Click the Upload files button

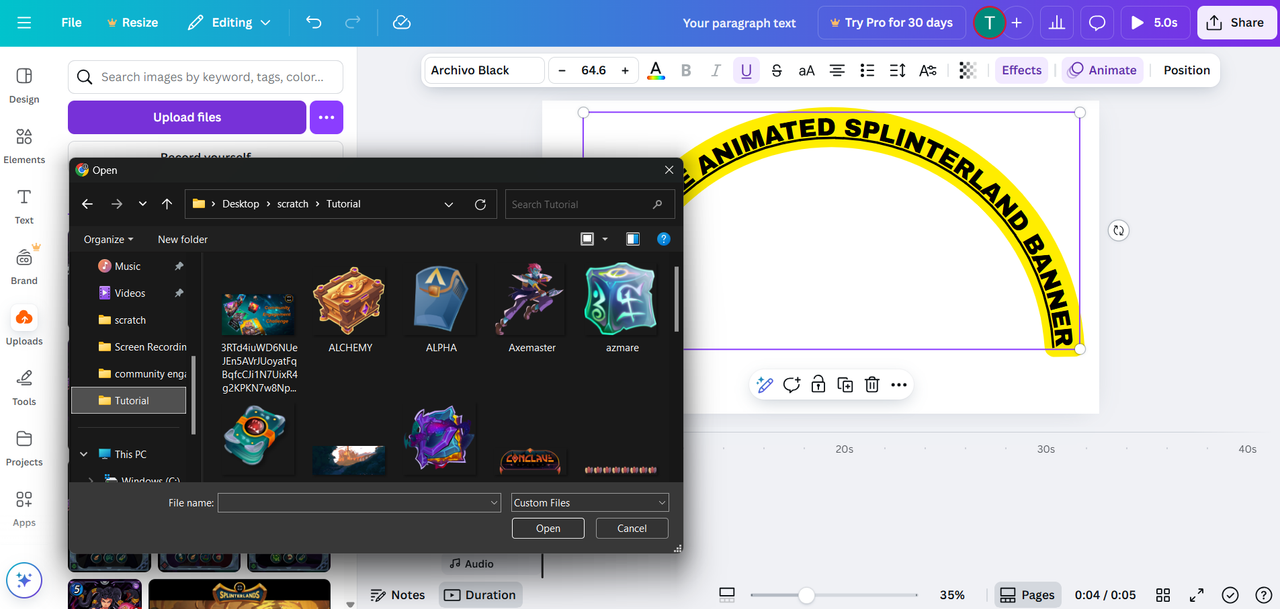pyautogui.click(x=187, y=117)
